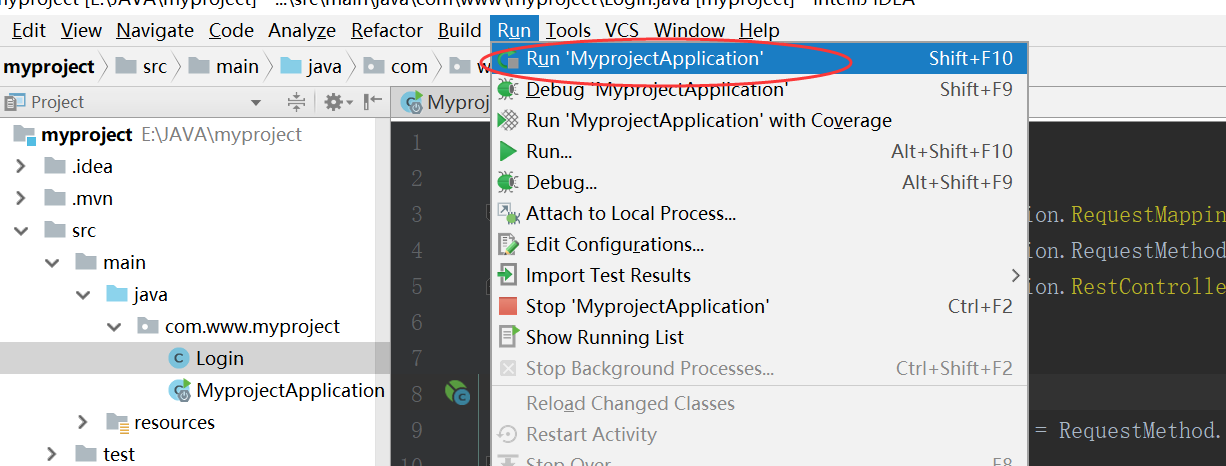
Task: Click line number 3 in gutter
Action: pos(416,214)
